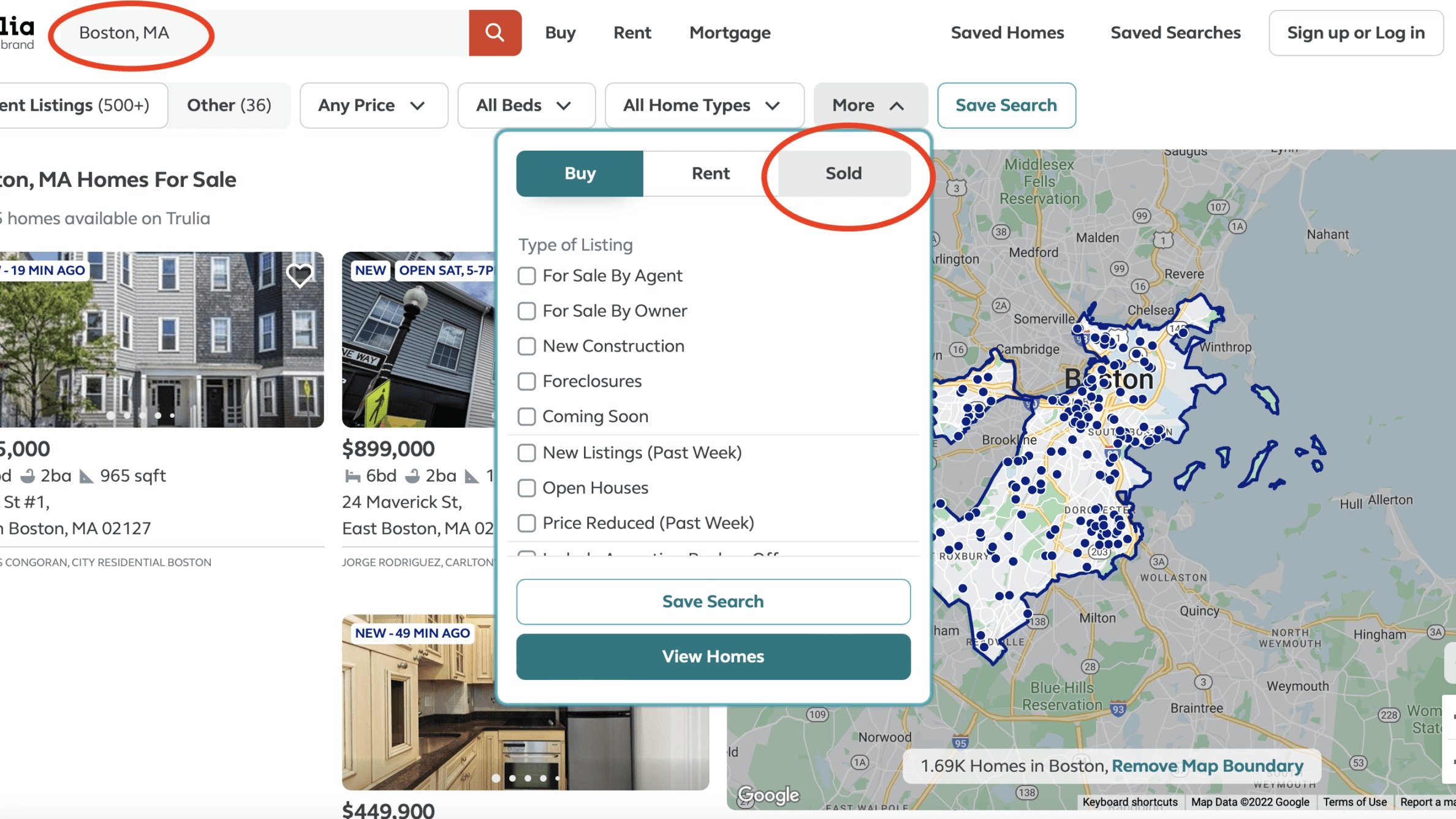1456x819 pixels.
Task: Enable the Open Houses filter
Action: pos(526,488)
